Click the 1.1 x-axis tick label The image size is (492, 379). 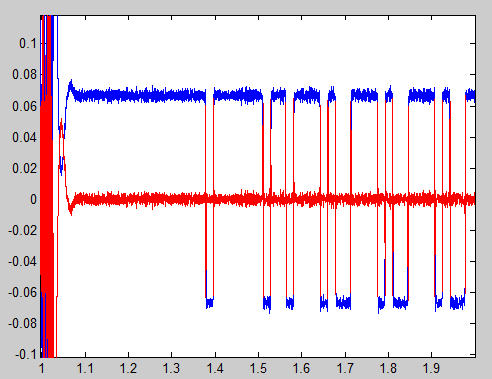pyautogui.click(x=85, y=369)
